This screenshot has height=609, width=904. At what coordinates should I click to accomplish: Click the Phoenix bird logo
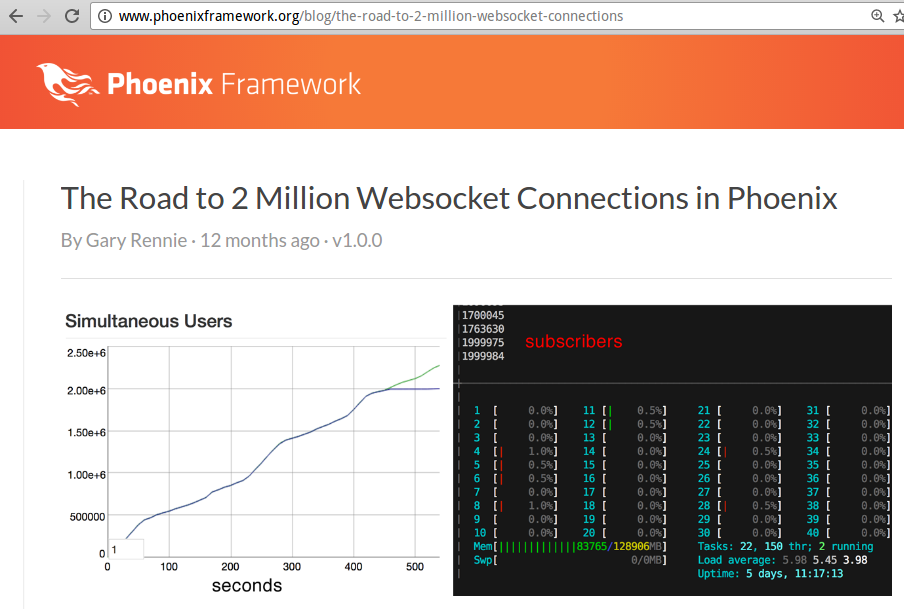pyautogui.click(x=67, y=84)
